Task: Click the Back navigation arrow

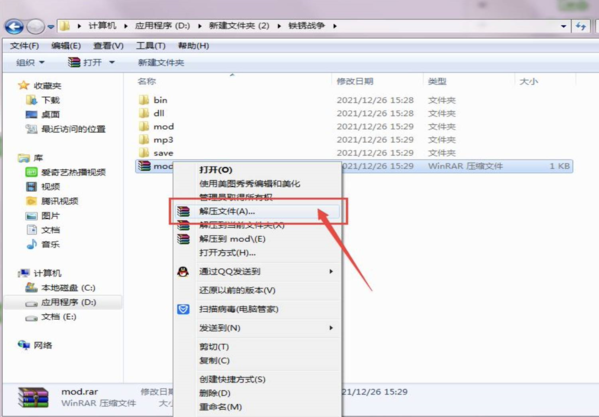Action: [x=14, y=26]
